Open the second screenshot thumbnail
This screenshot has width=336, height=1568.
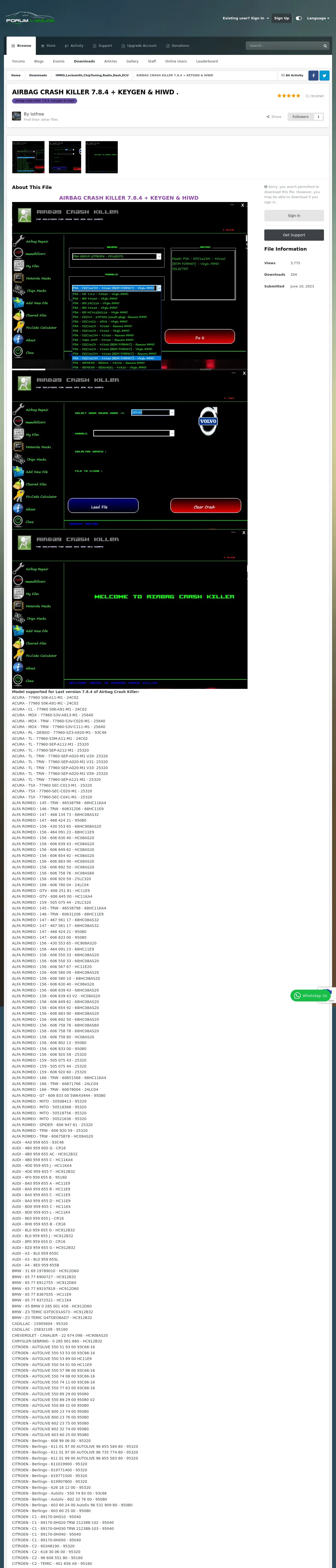point(65,157)
